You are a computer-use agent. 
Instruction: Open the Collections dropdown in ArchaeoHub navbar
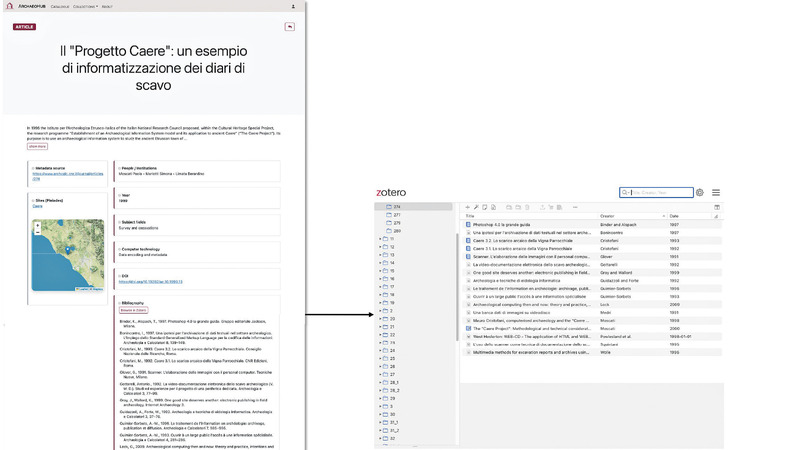[85, 7]
